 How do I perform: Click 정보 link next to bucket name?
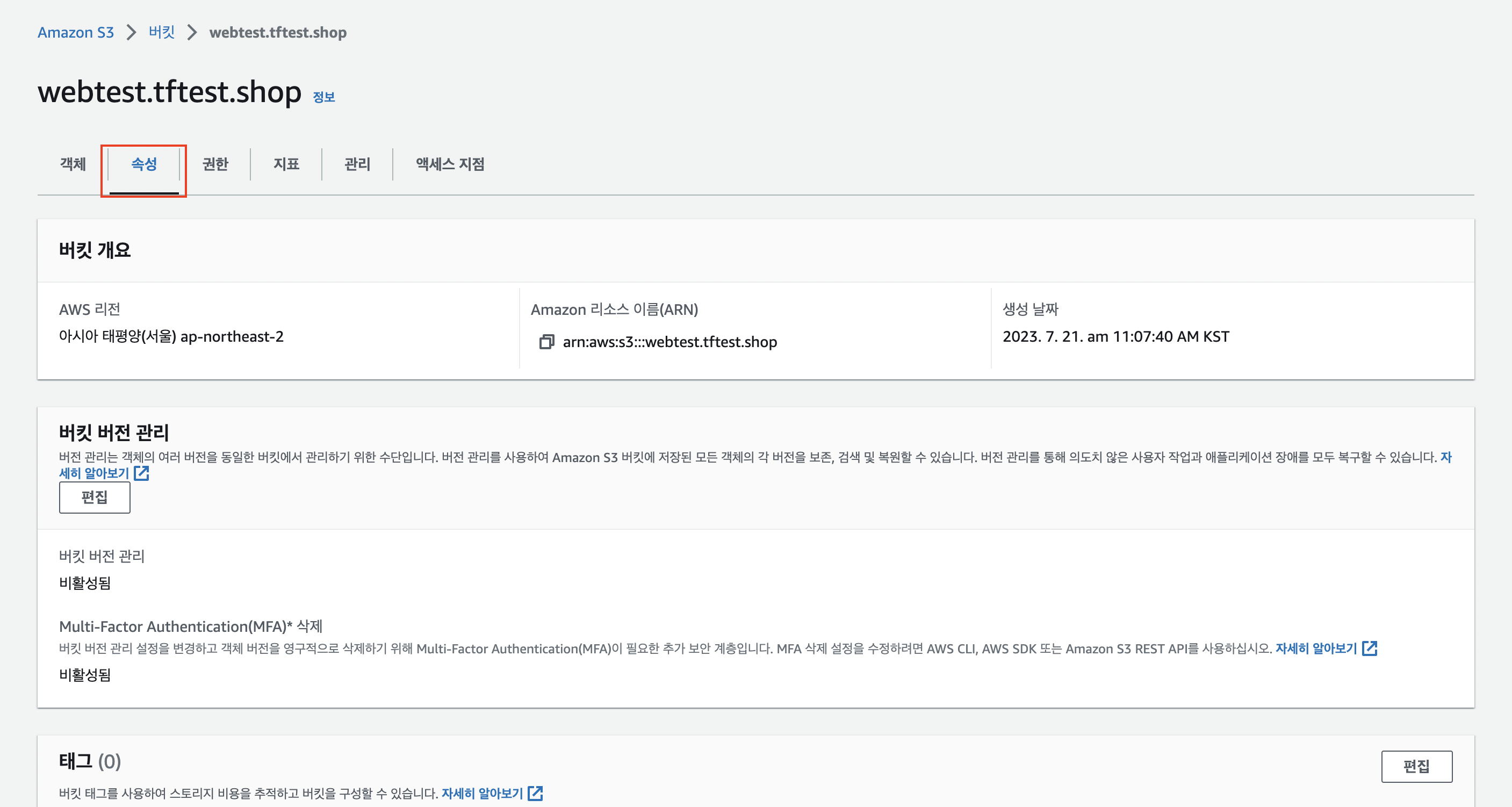pyautogui.click(x=323, y=97)
